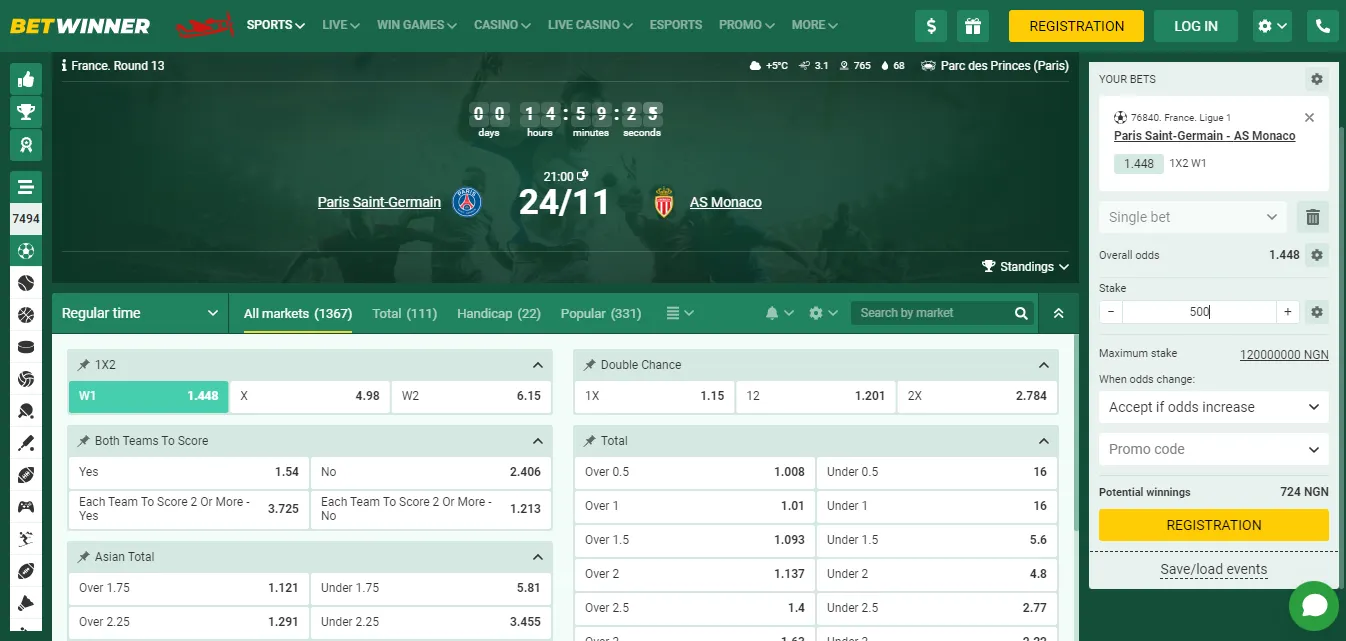Open promotions via the gift icon

[973, 26]
